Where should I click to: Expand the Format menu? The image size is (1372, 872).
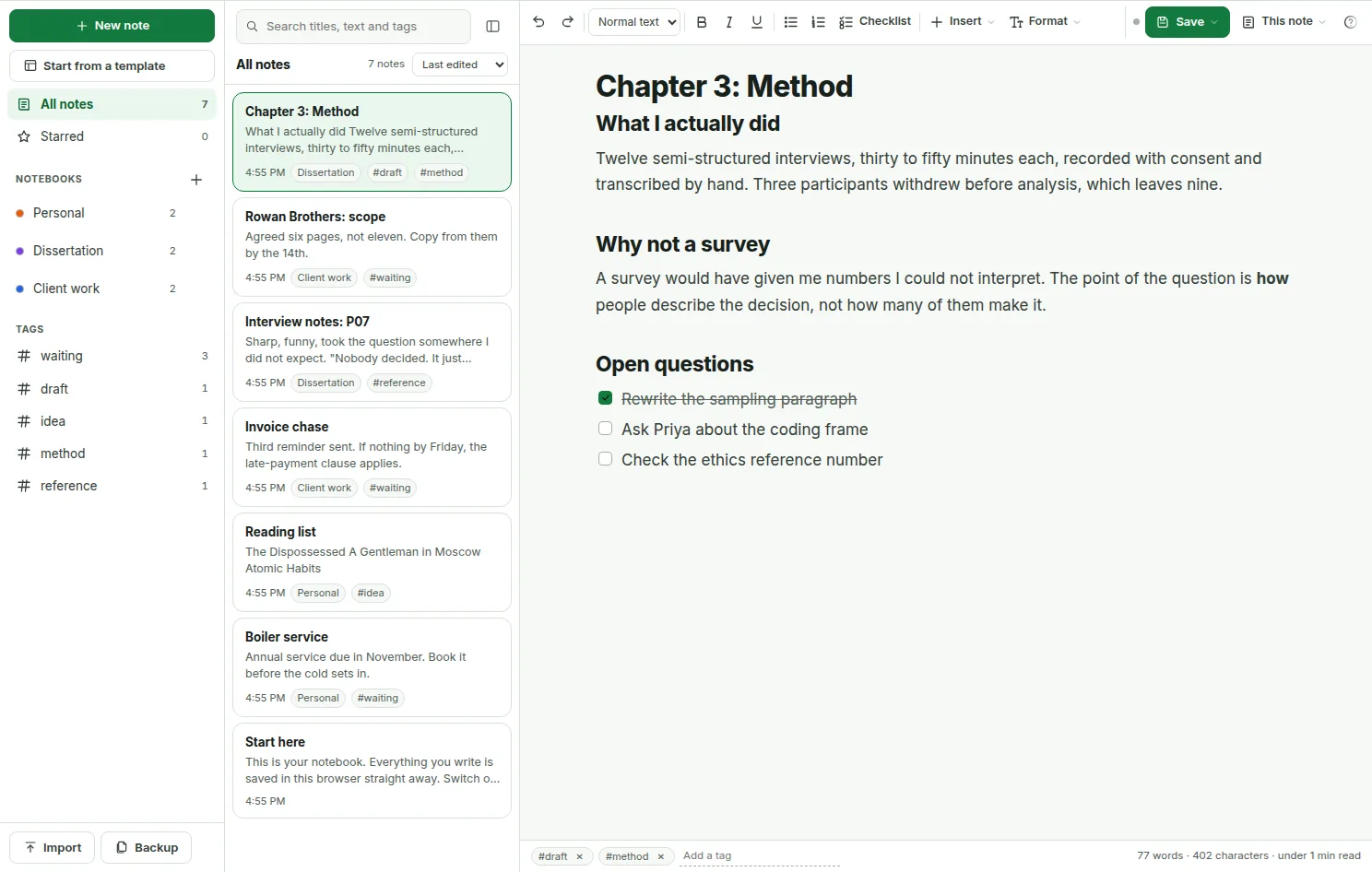point(1045,22)
